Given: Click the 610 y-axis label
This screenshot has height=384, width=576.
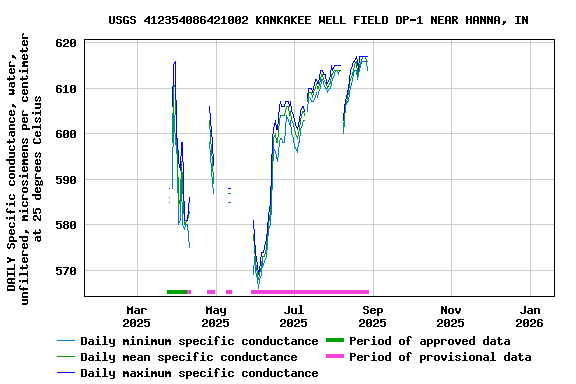Looking at the screenshot, I should click(66, 89).
